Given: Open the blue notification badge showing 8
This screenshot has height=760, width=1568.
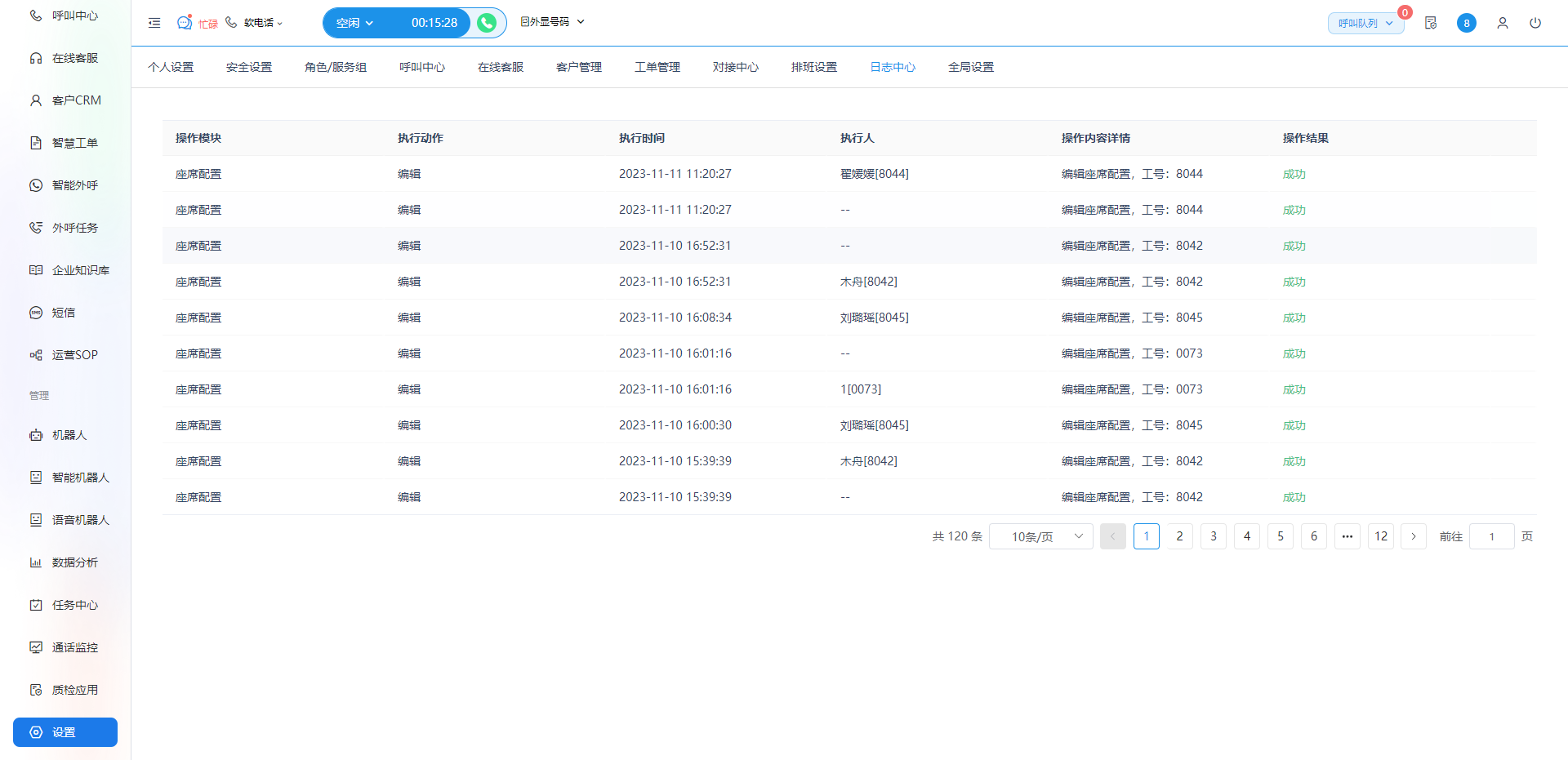Looking at the screenshot, I should (1467, 23).
